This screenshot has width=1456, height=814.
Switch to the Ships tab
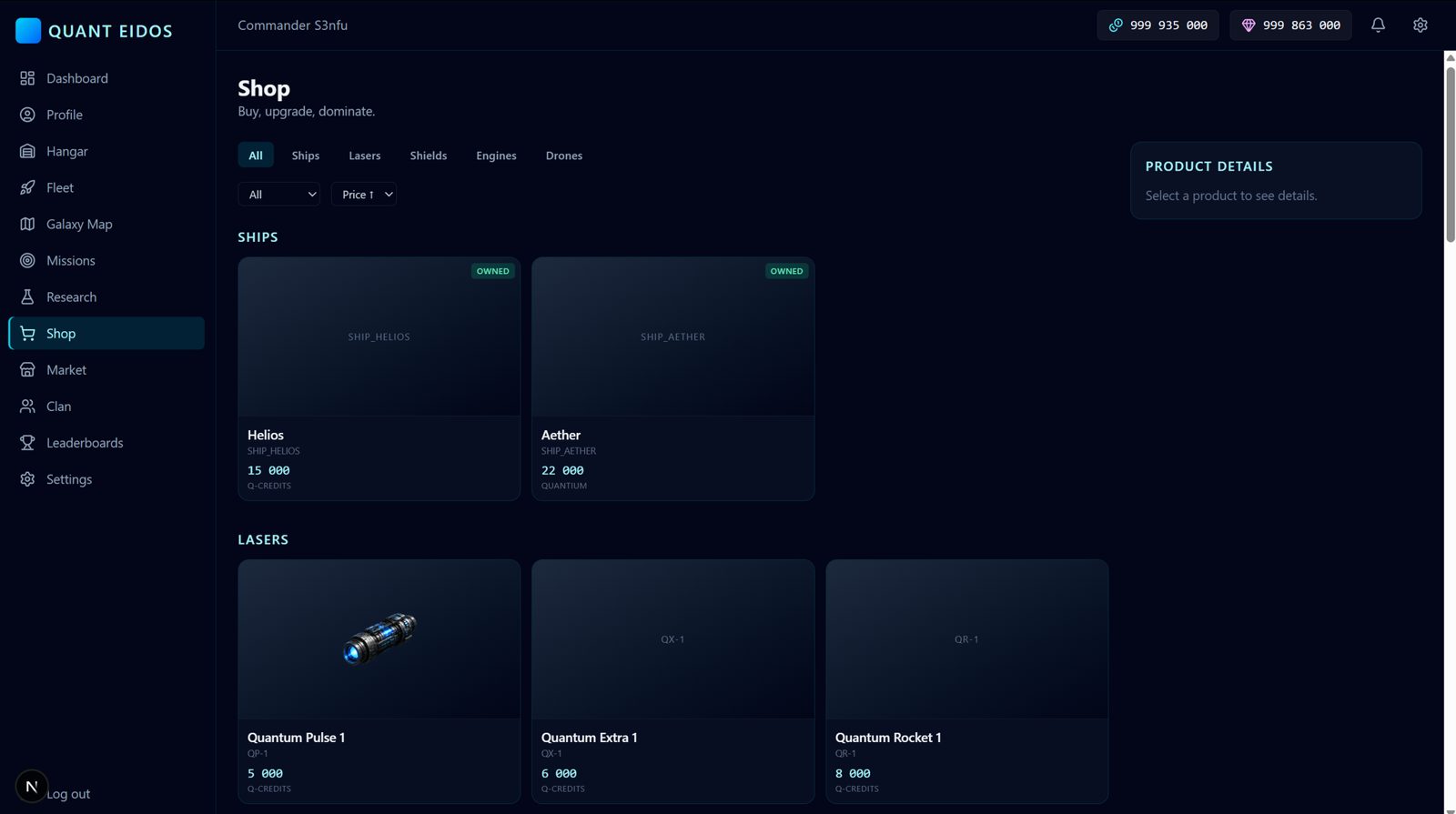[x=306, y=156]
